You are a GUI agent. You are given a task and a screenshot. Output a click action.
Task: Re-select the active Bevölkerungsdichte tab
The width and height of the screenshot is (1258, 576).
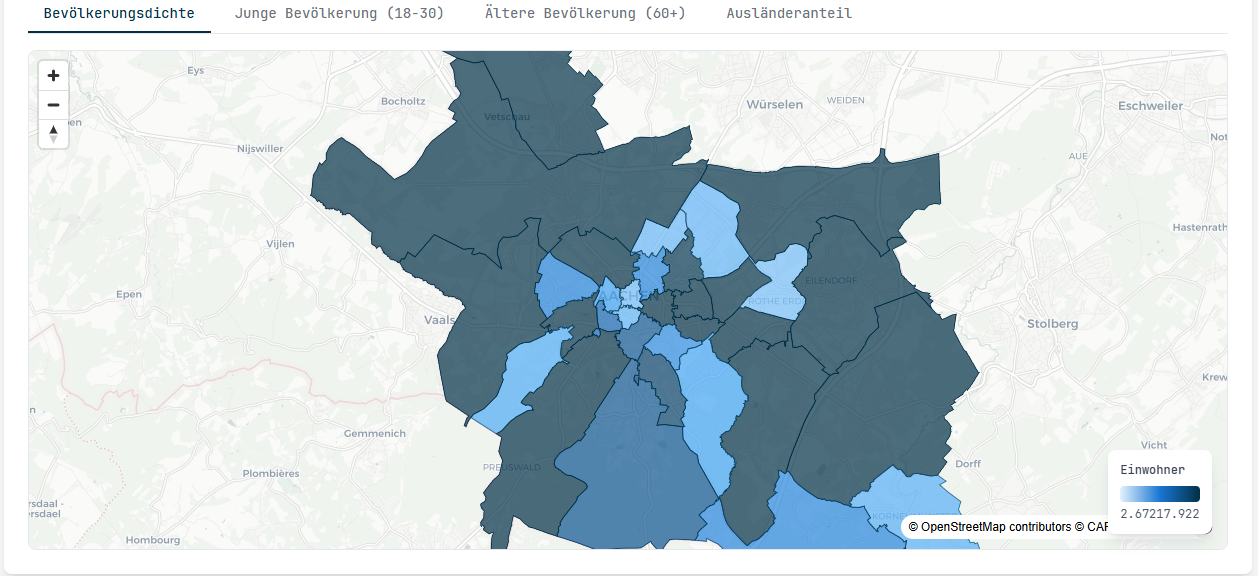(x=119, y=15)
